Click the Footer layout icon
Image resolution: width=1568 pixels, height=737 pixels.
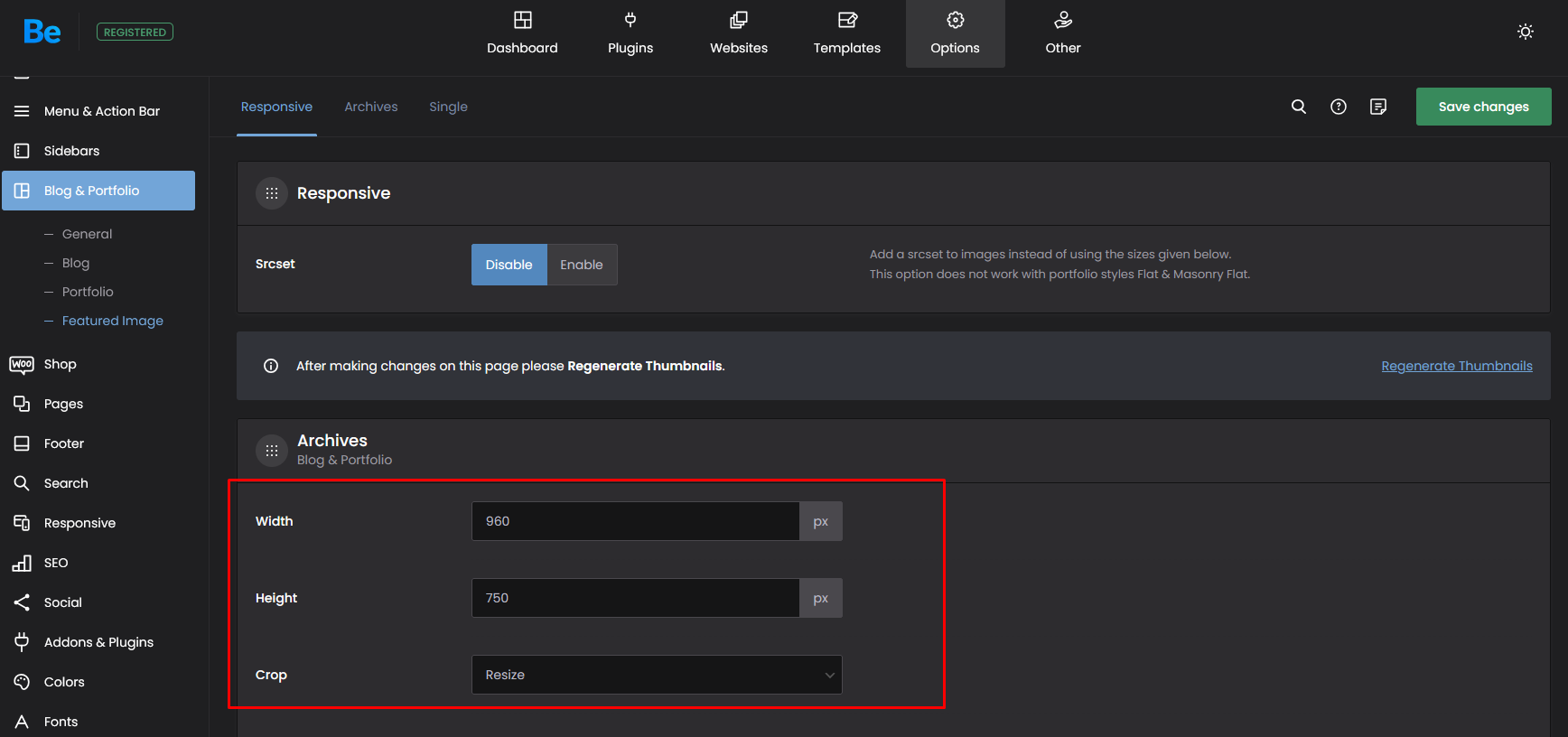(22, 443)
